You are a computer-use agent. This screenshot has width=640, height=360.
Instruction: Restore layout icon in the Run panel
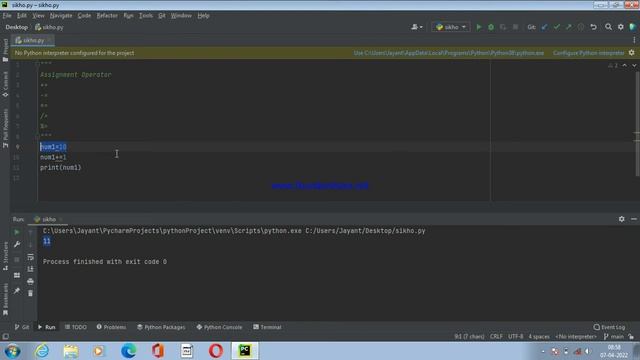pyautogui.click(x=17, y=276)
